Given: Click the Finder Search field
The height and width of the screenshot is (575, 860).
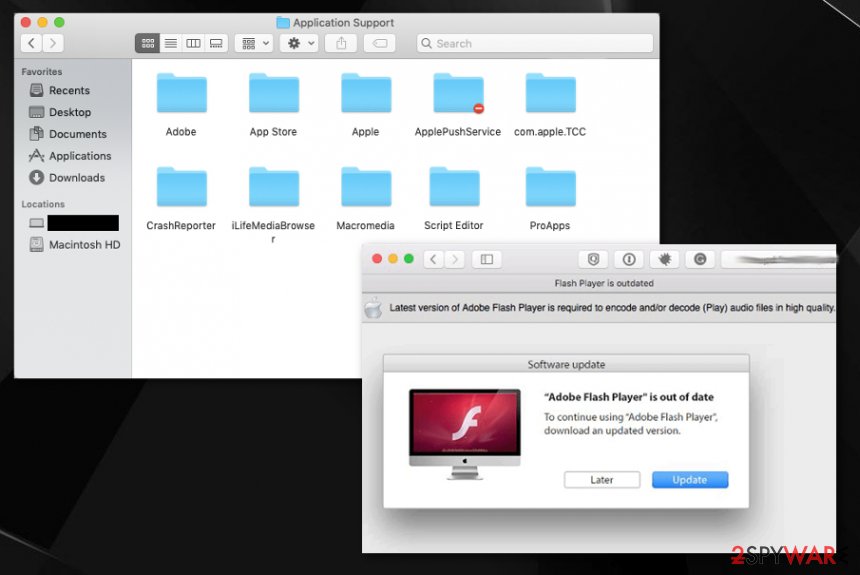Looking at the screenshot, I should 535,43.
